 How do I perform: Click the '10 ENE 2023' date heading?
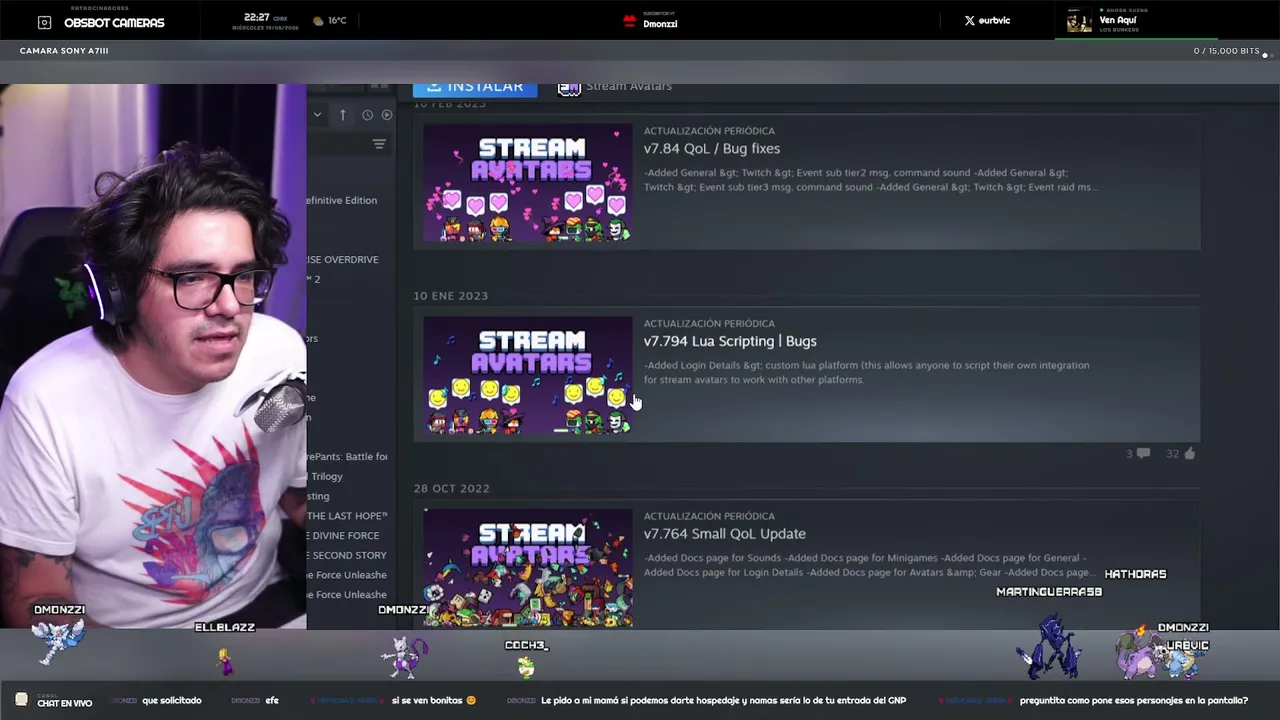click(451, 296)
